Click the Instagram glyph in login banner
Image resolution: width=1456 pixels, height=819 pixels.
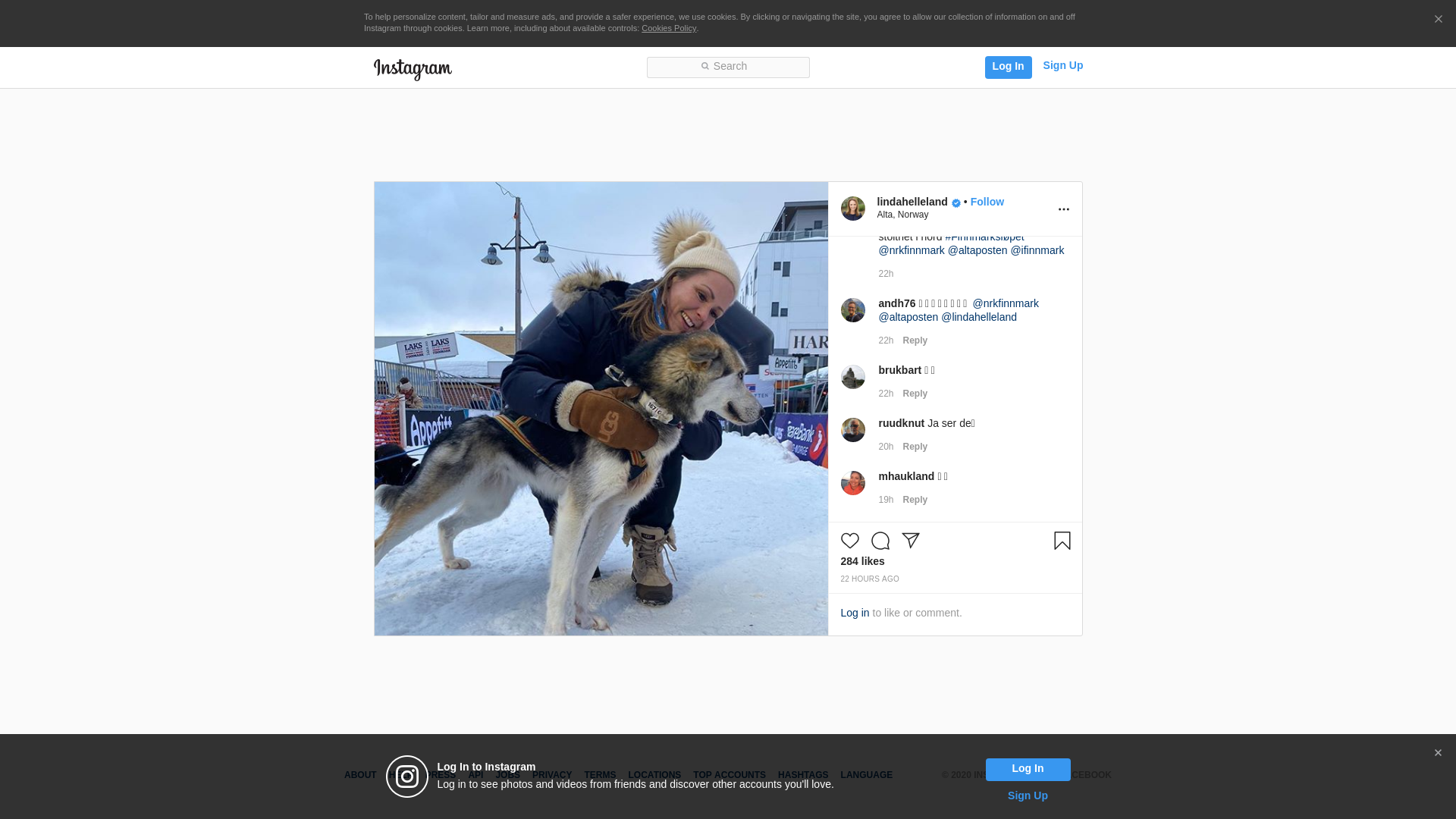click(x=407, y=777)
